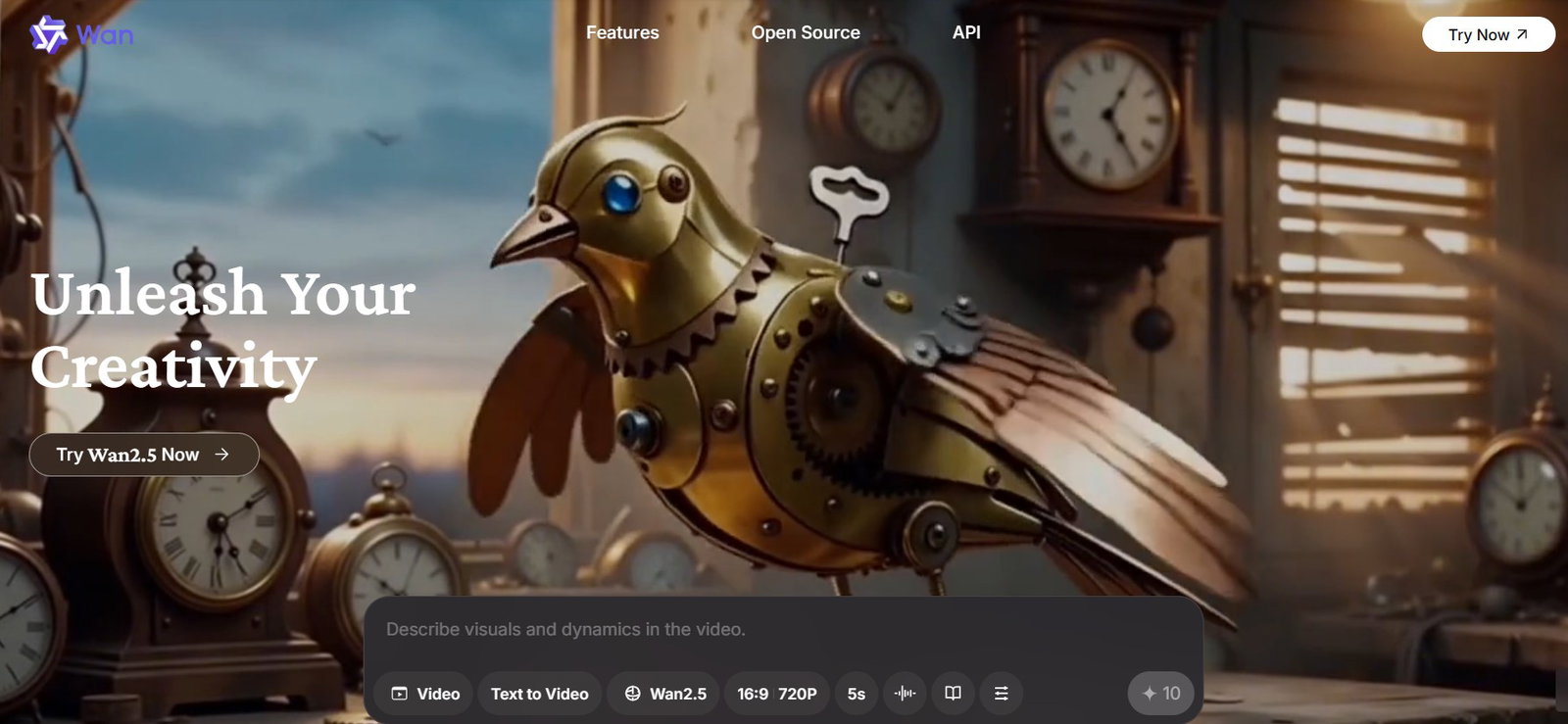Open the Features menu item
1568x724 pixels.
tap(622, 32)
